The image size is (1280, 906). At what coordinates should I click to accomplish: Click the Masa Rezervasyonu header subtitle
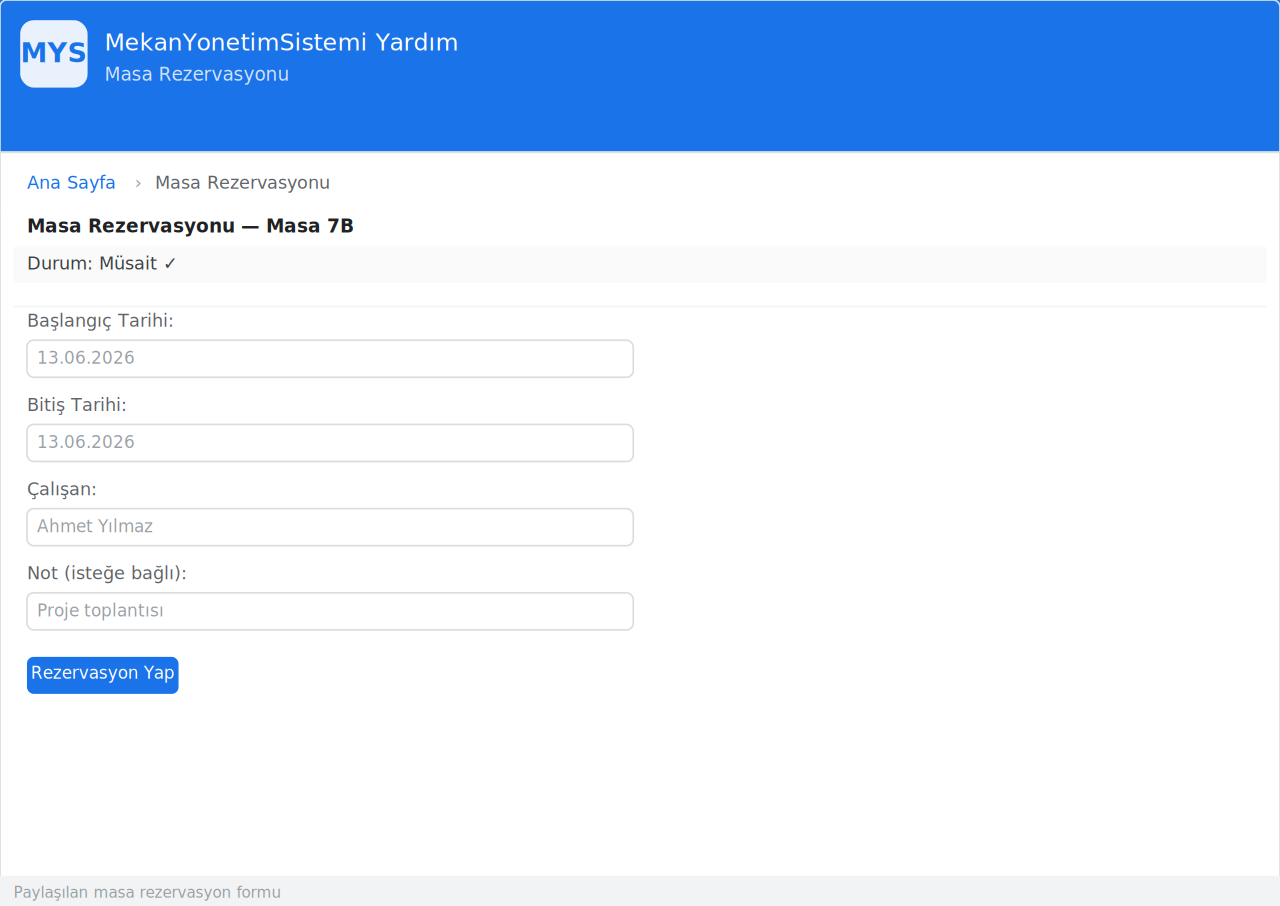tap(197, 75)
